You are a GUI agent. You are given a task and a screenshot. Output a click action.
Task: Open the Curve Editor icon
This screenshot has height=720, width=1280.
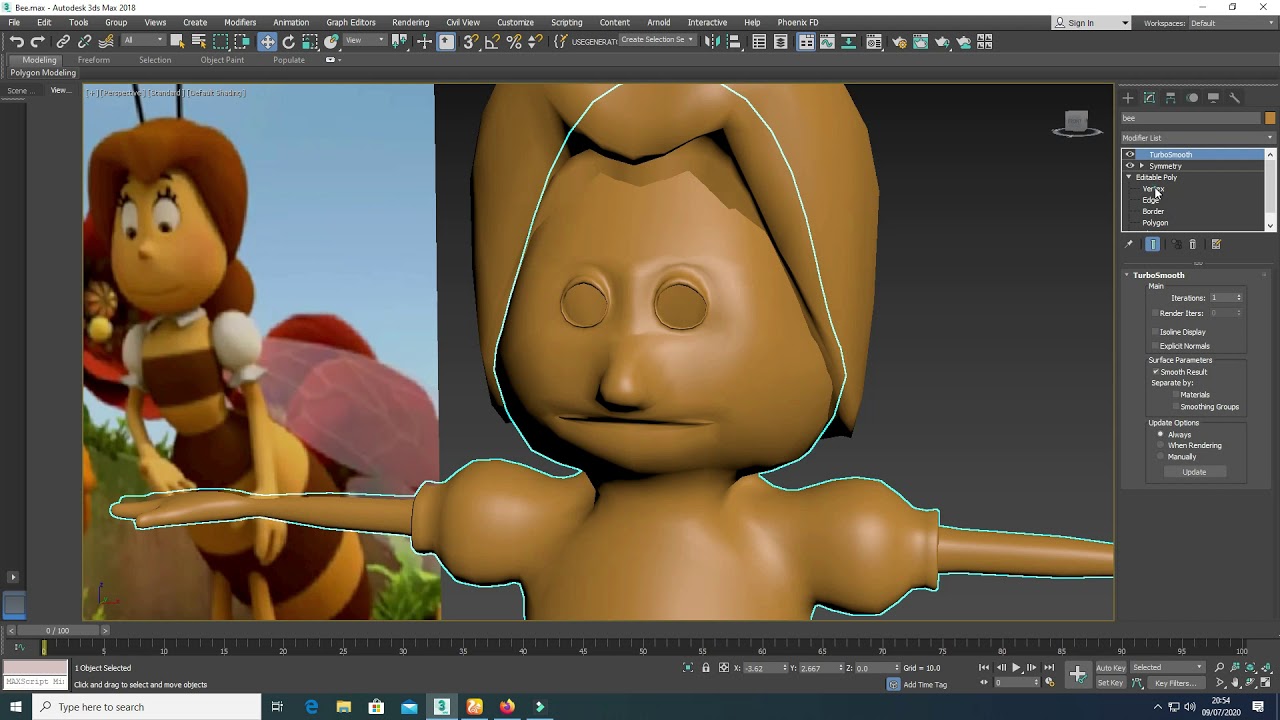(827, 41)
